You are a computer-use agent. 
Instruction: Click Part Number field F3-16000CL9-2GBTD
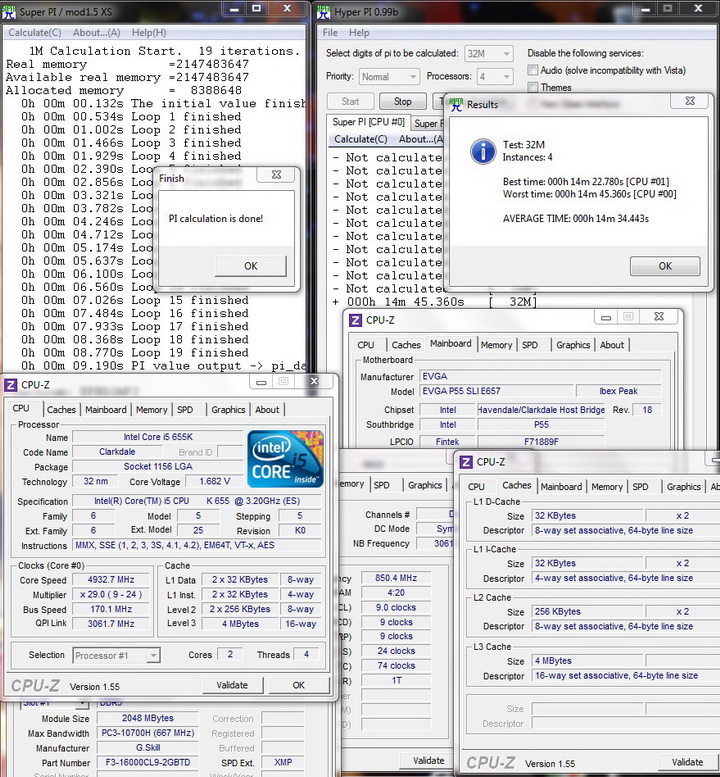point(147,763)
